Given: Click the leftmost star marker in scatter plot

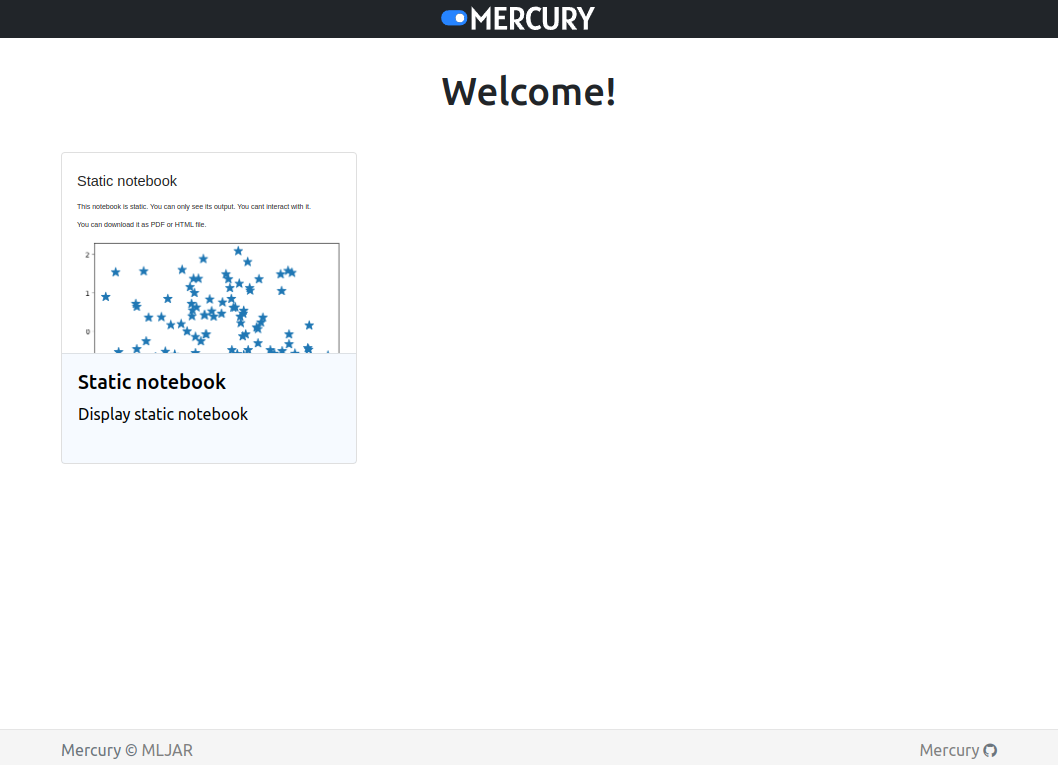Looking at the screenshot, I should click(x=106, y=297).
